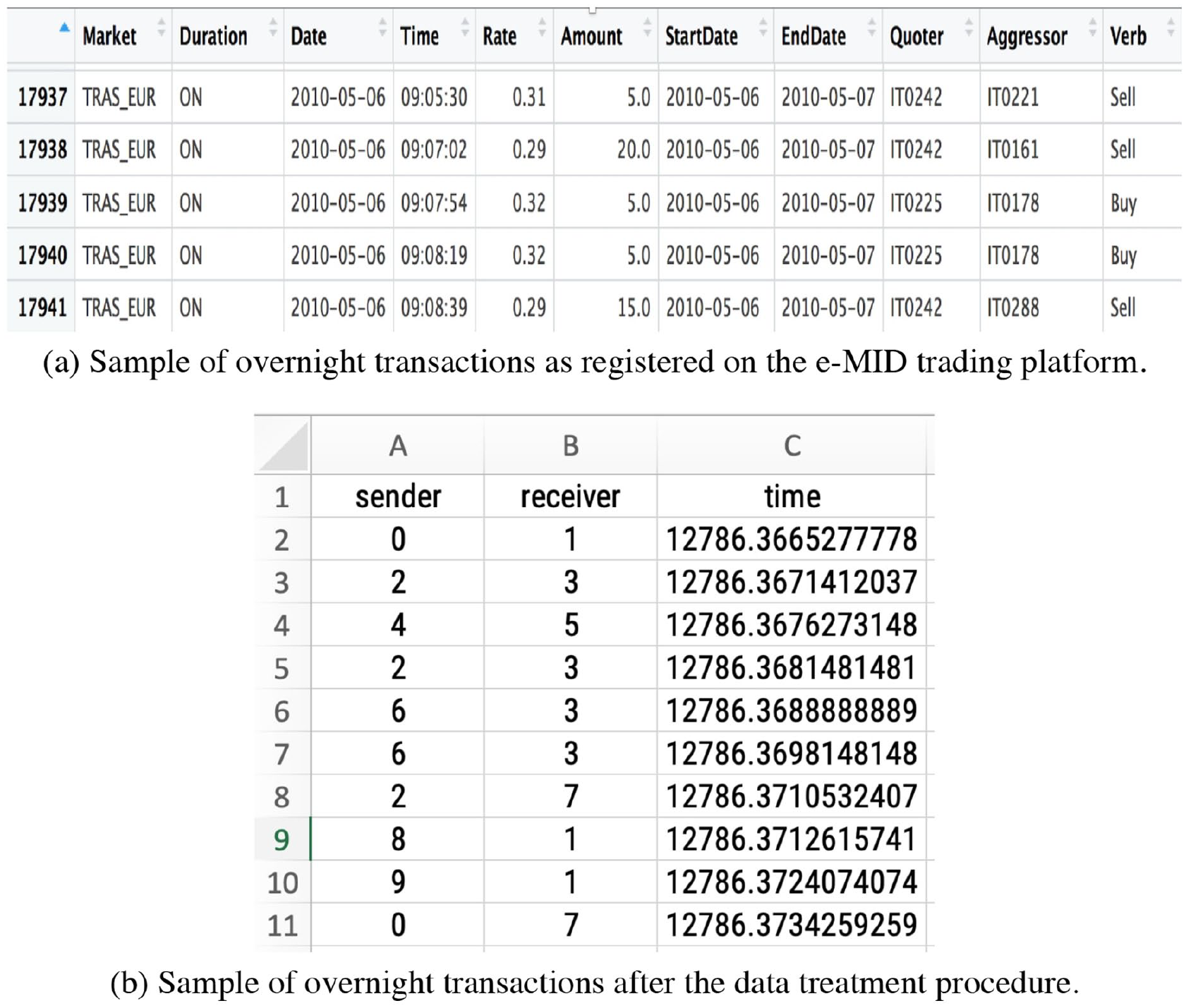Sort by Time column arrows
Viewport: 1186px width, 1008px height.
tap(465, 28)
